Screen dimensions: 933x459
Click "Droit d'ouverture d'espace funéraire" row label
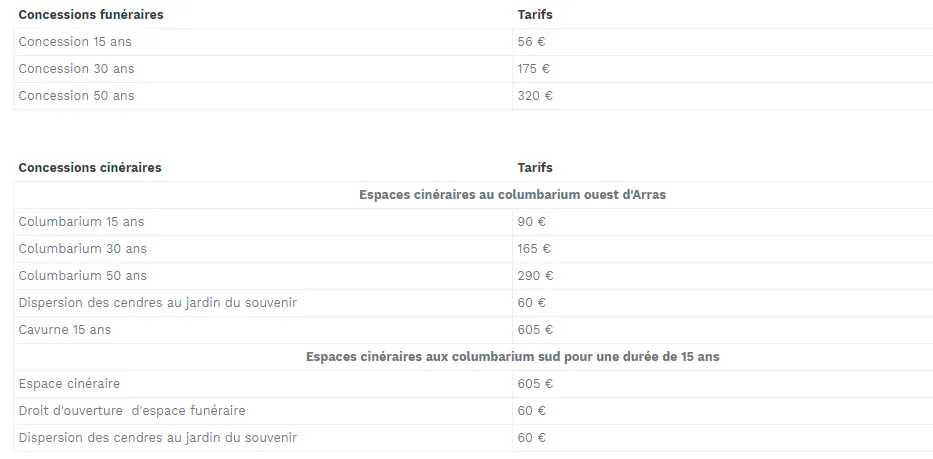coord(132,411)
